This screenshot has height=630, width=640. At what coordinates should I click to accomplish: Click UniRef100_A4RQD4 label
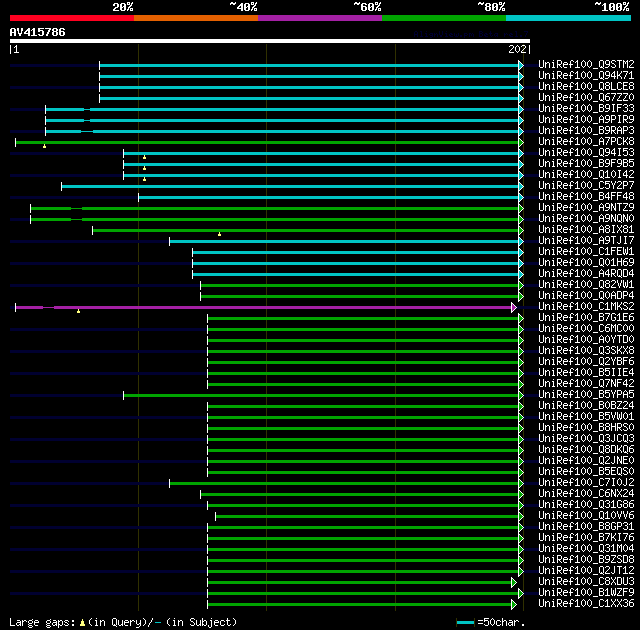point(586,274)
